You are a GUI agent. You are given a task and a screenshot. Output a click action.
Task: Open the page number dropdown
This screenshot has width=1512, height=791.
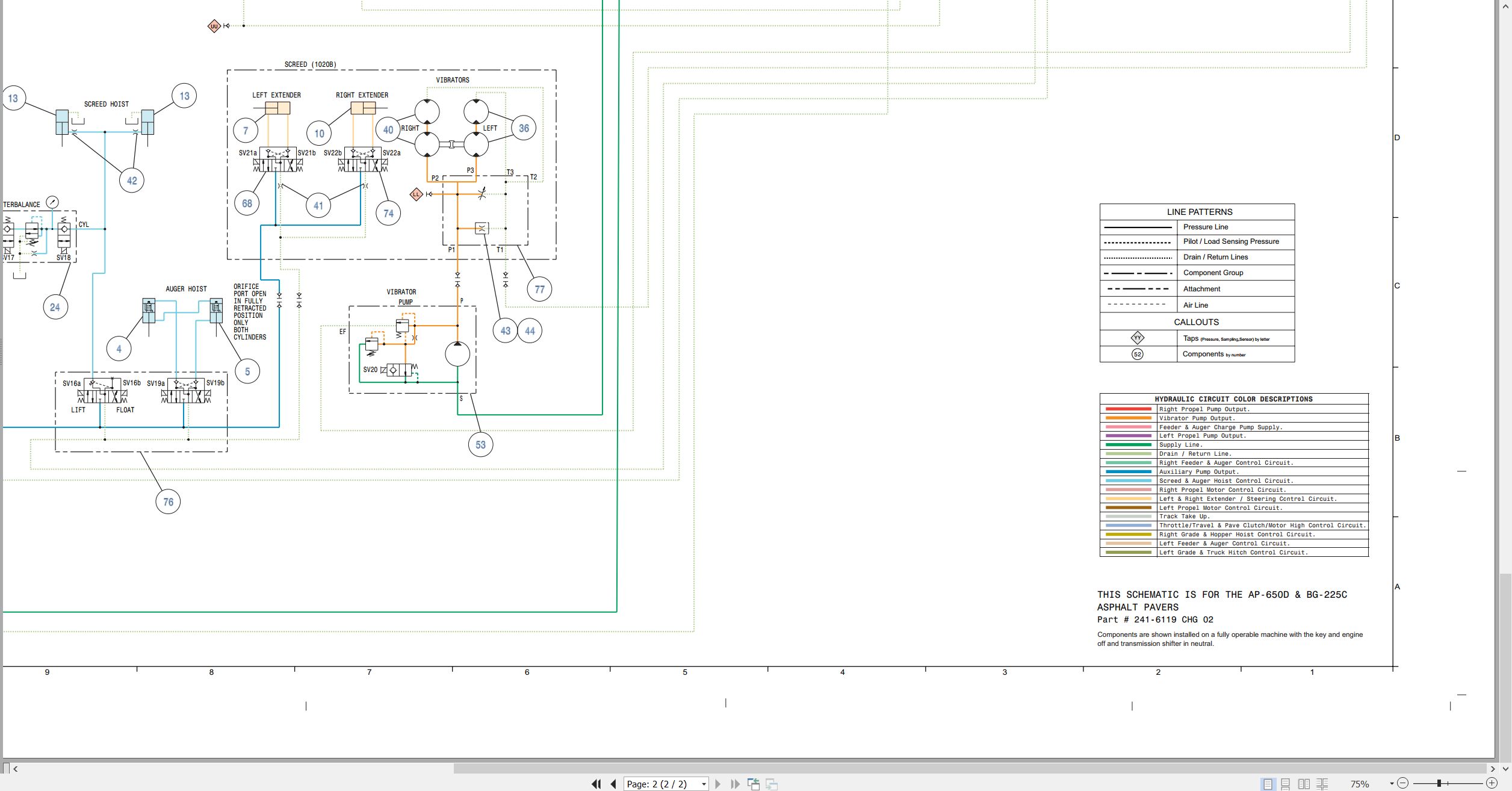pos(704,784)
